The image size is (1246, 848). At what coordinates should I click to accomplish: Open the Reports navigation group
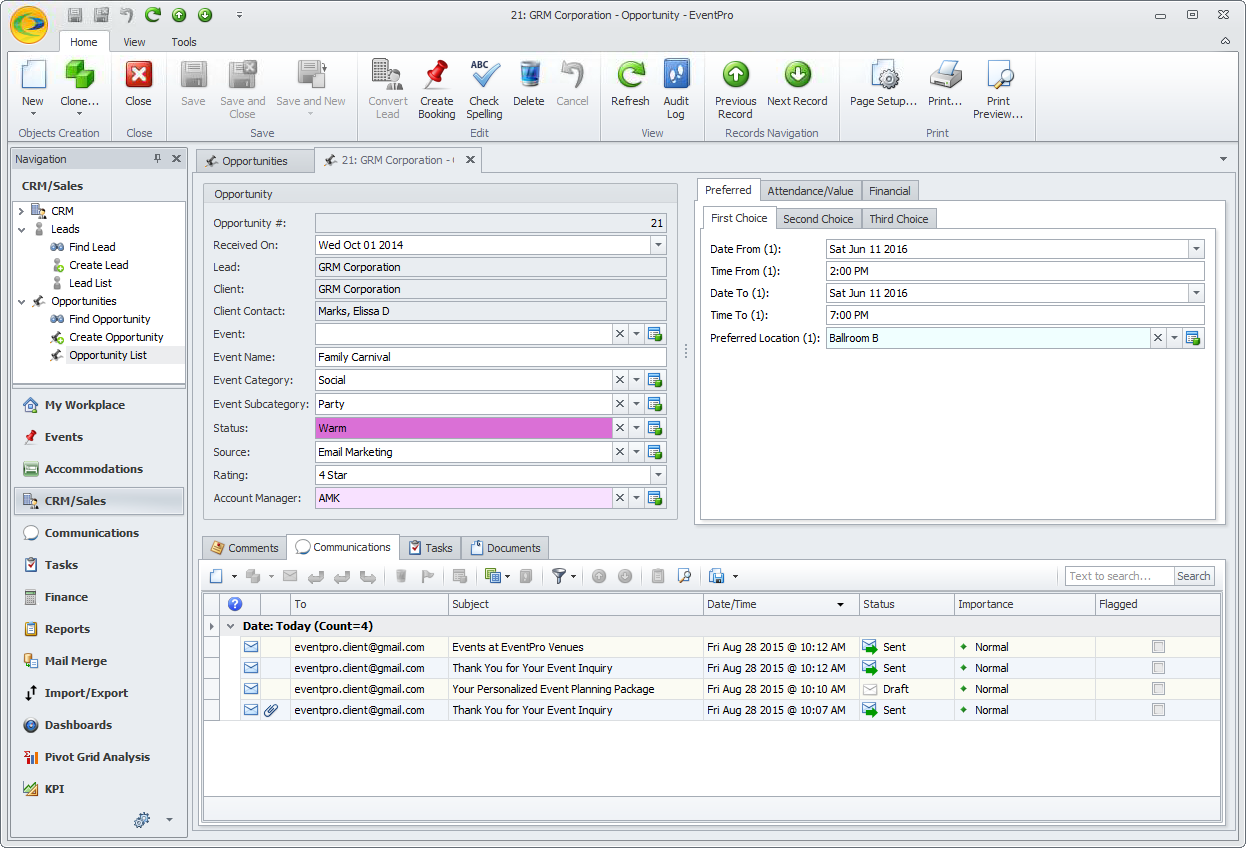pos(99,629)
